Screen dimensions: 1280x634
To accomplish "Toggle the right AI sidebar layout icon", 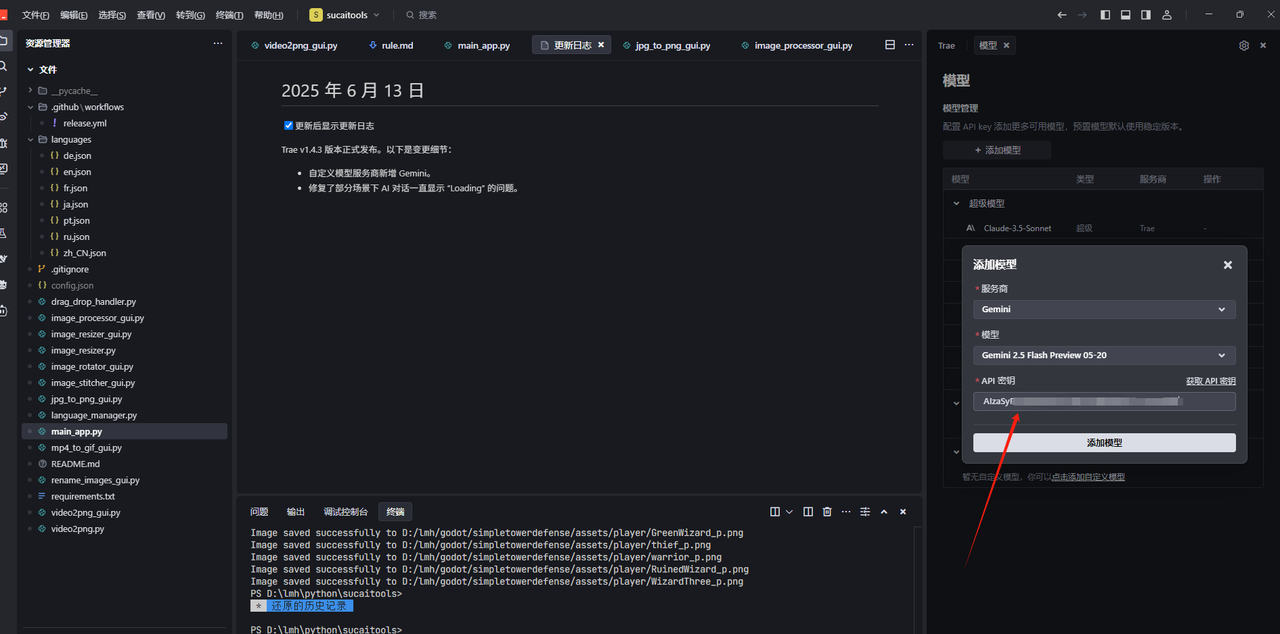I will pyautogui.click(x=1145, y=15).
